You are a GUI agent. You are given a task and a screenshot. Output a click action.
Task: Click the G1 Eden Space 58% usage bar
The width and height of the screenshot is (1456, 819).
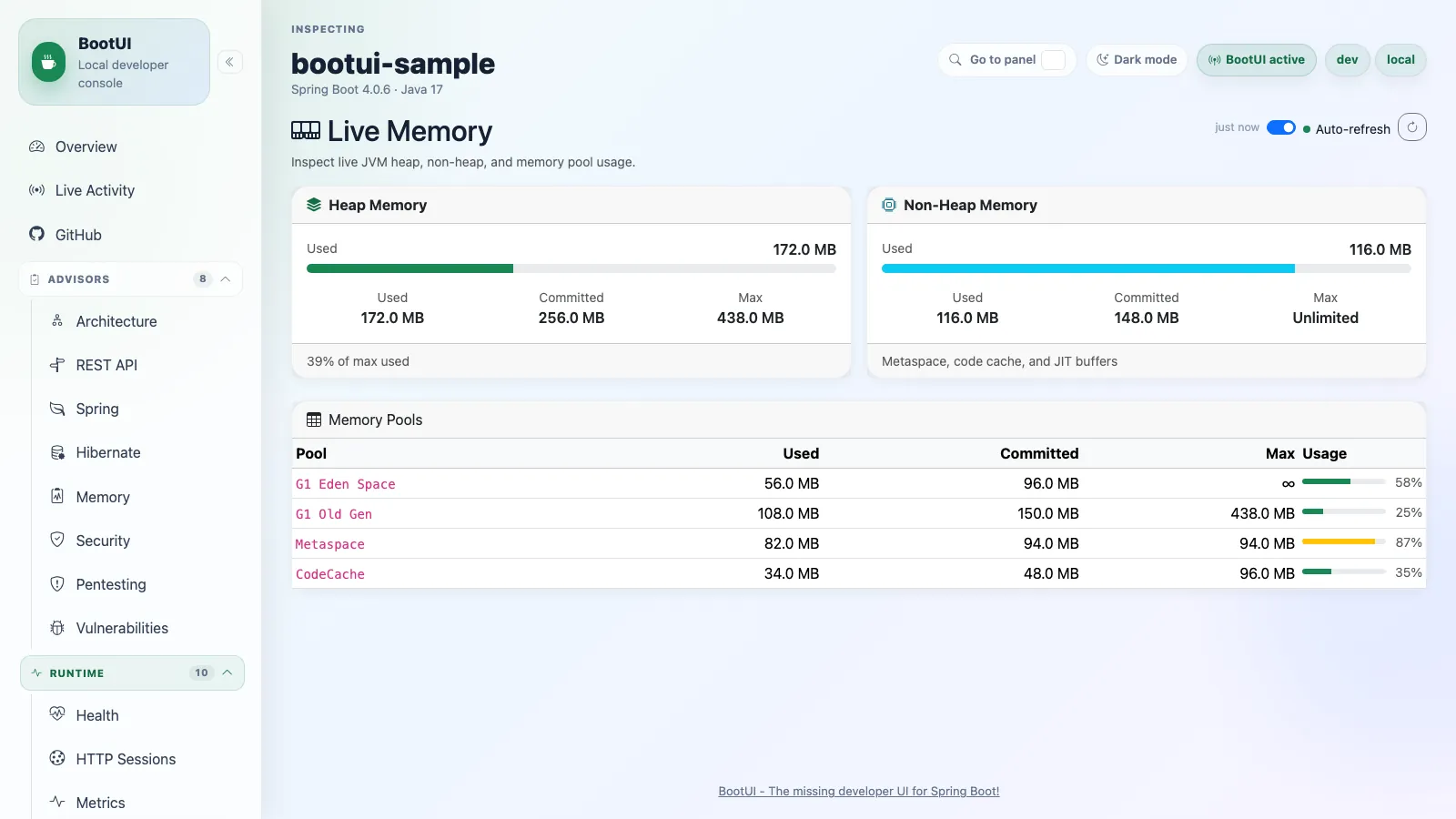point(1344,481)
